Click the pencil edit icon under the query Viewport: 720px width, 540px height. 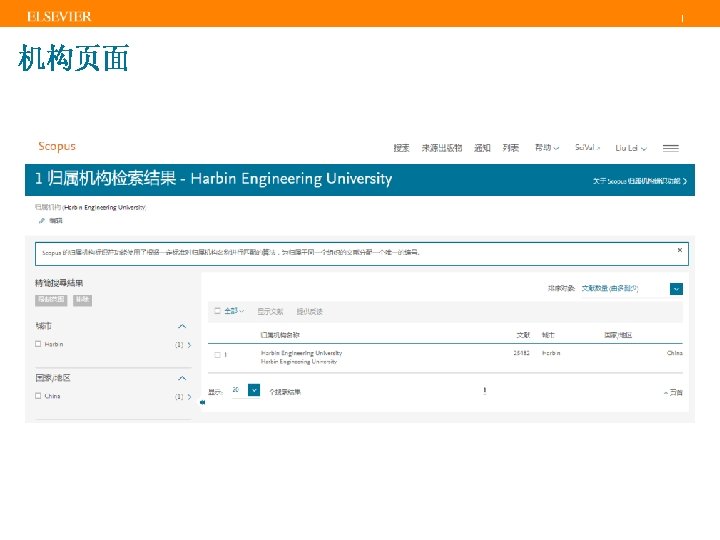pos(42,221)
